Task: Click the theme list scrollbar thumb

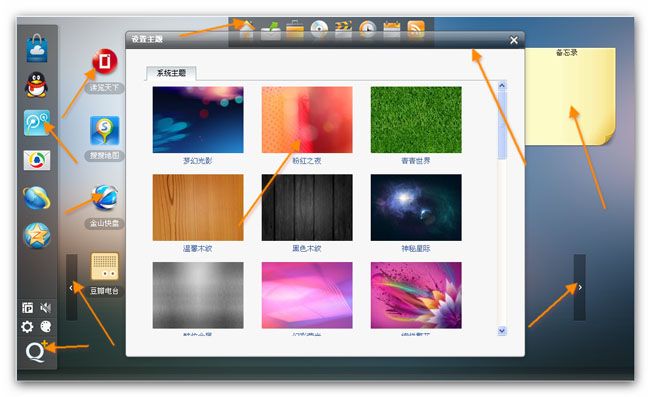Action: coord(502,125)
